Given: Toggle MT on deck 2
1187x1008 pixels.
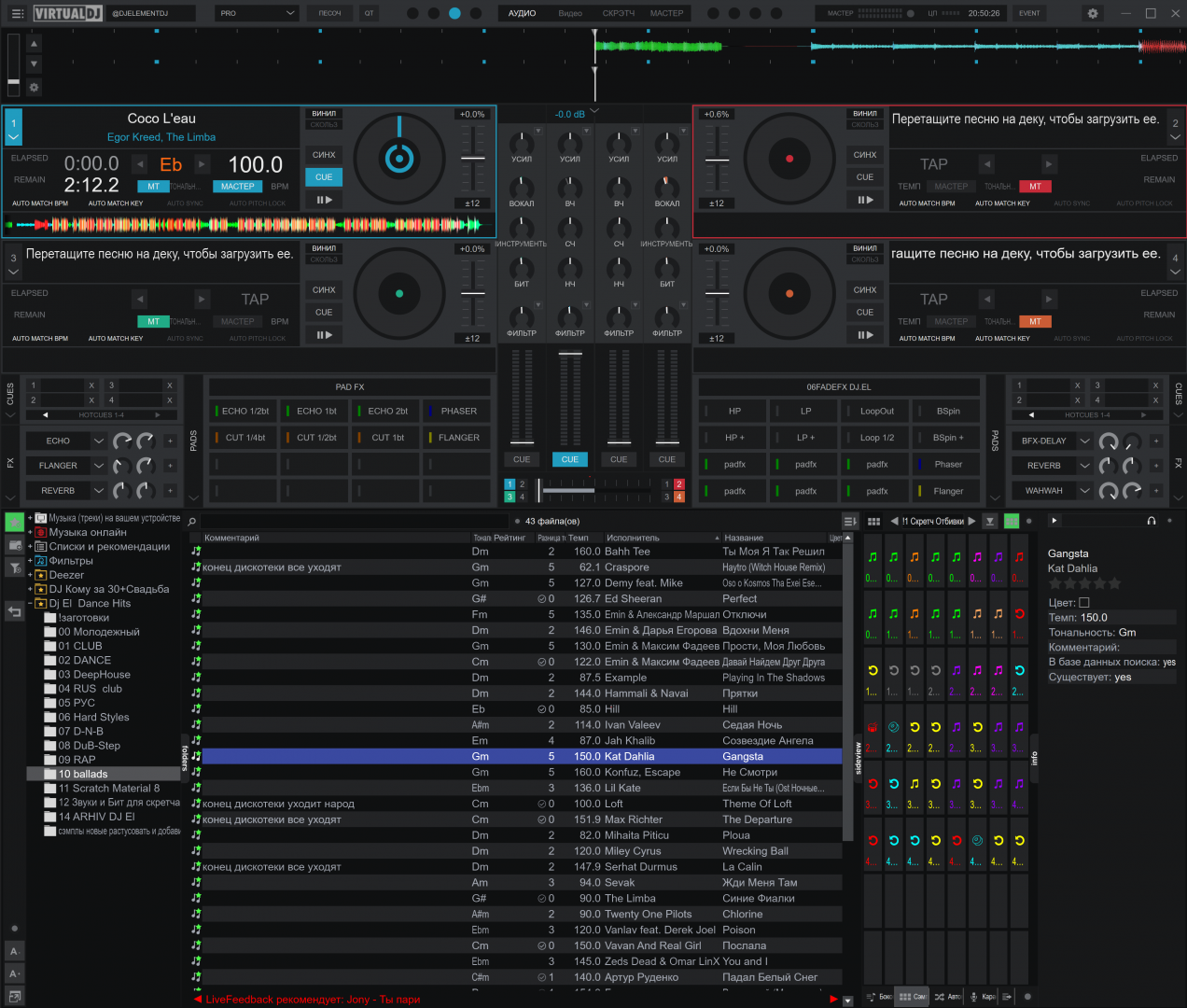Looking at the screenshot, I should pyautogui.click(x=1035, y=187).
